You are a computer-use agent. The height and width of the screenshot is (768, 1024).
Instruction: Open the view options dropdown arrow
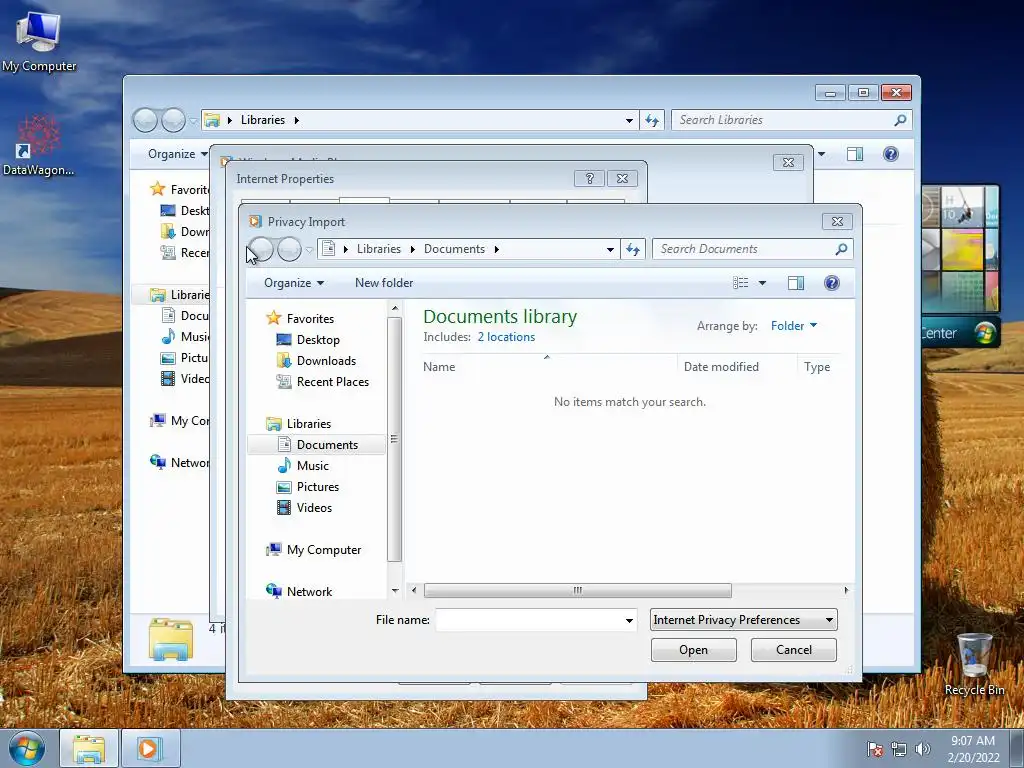click(x=762, y=283)
